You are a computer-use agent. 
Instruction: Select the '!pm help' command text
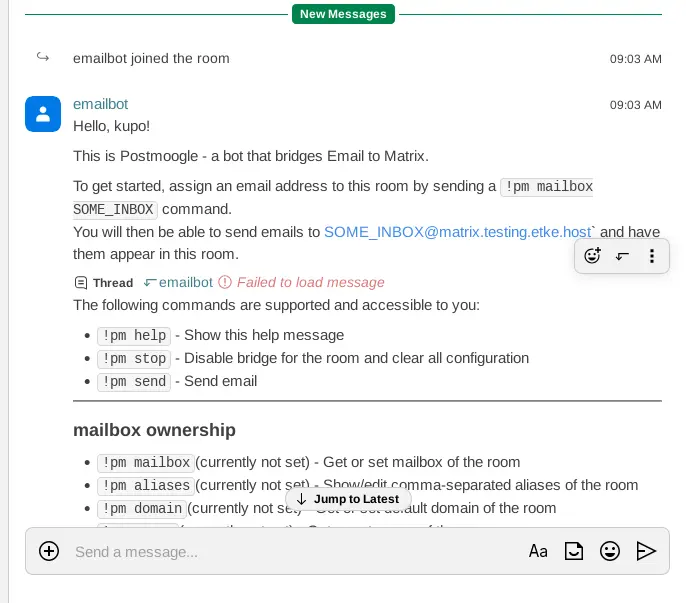pyautogui.click(x=134, y=336)
